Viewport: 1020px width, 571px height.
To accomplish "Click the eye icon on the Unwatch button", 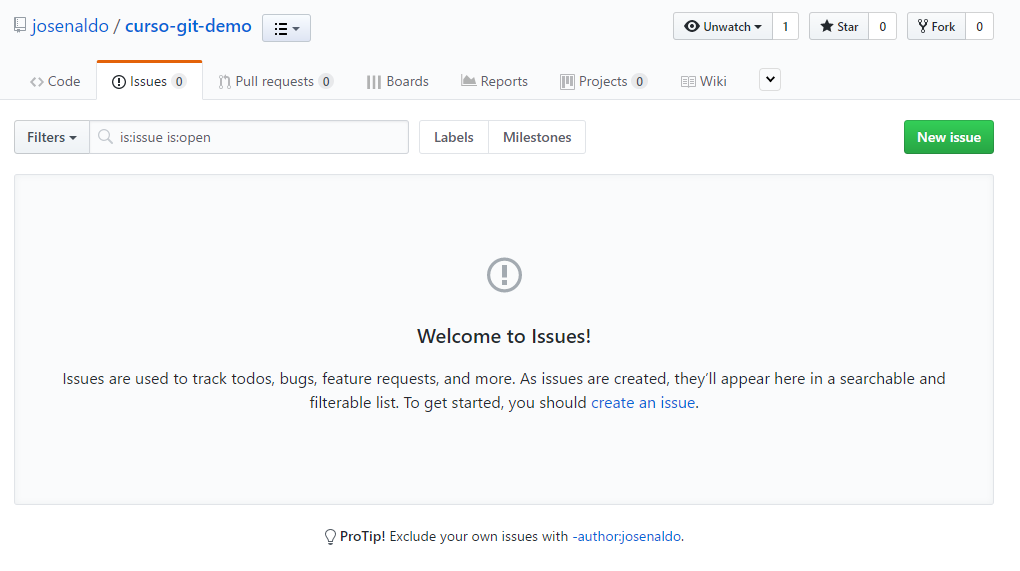I will 691,27.
